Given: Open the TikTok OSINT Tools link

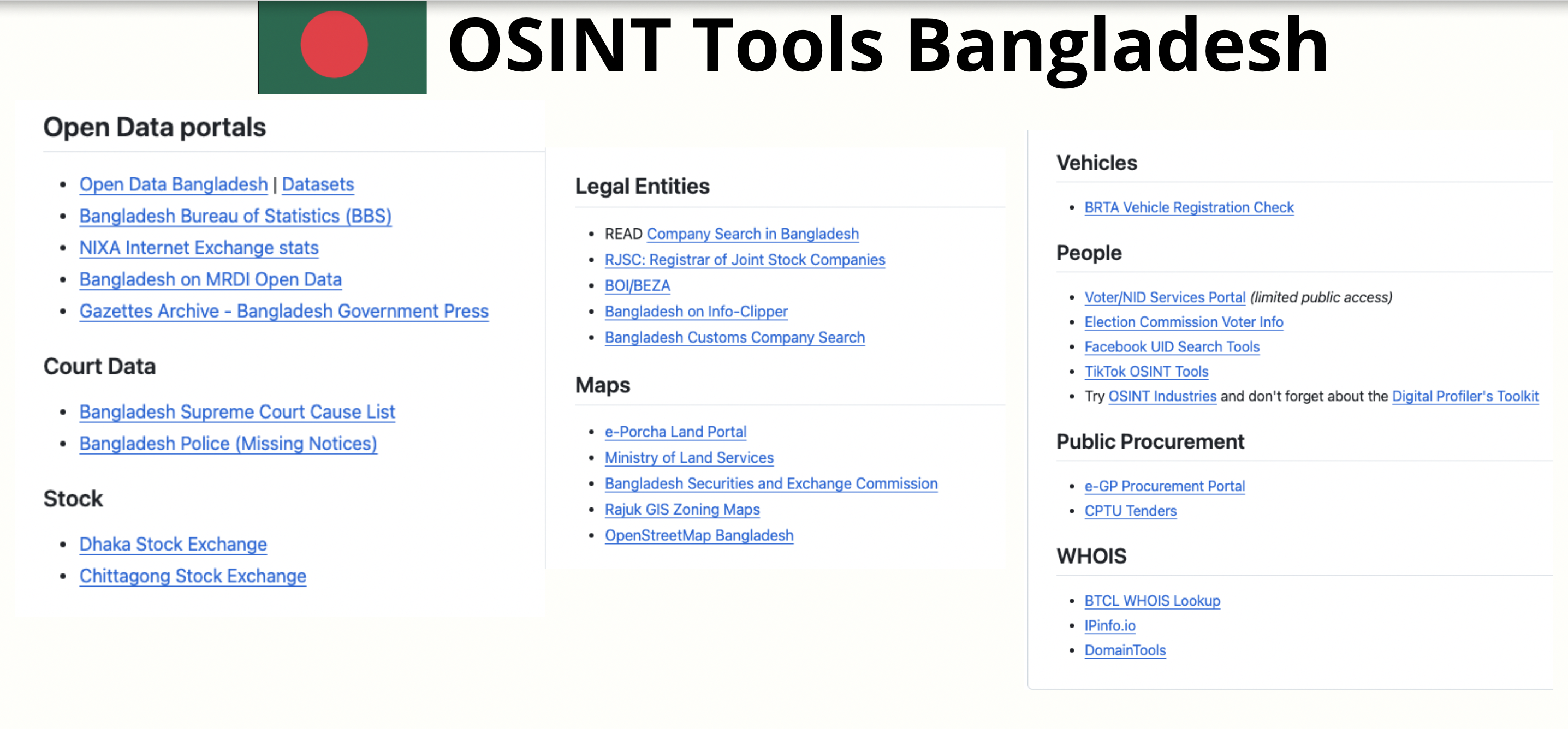Looking at the screenshot, I should [1146, 372].
